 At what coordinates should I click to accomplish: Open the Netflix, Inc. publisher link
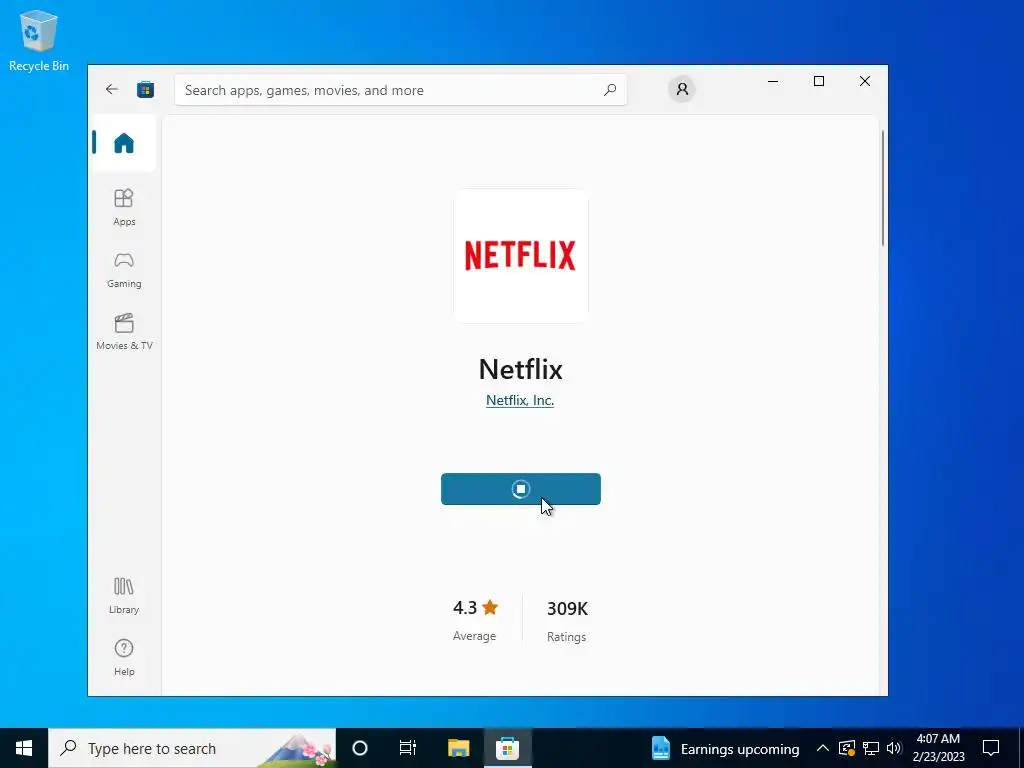tap(520, 400)
